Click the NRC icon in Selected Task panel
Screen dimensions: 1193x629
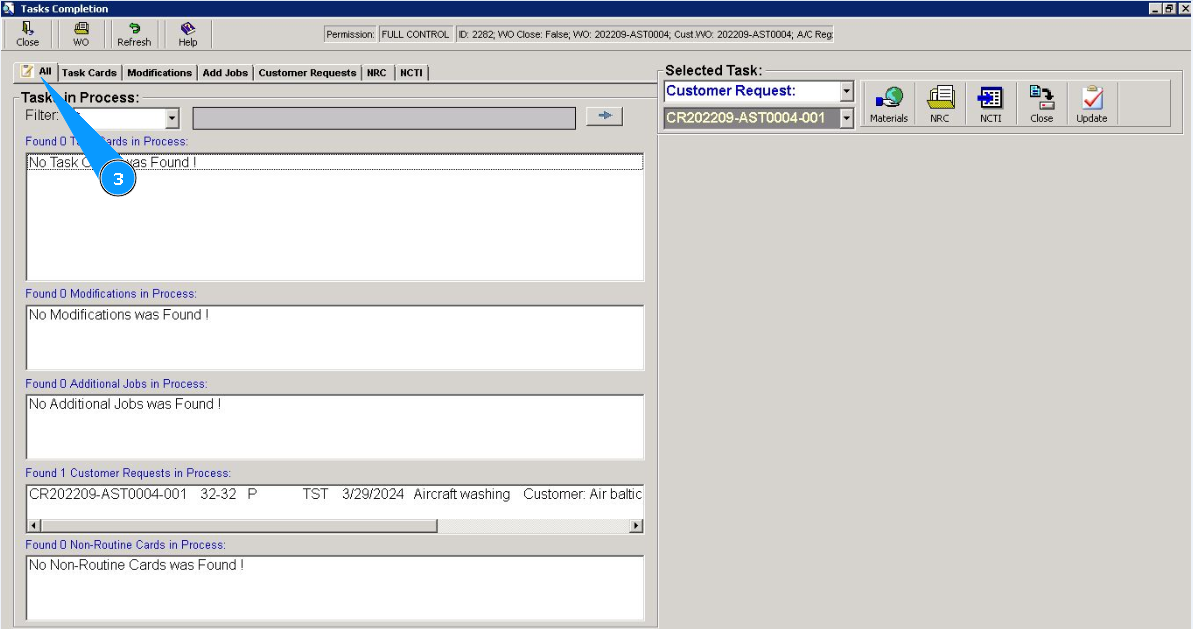coord(940,103)
